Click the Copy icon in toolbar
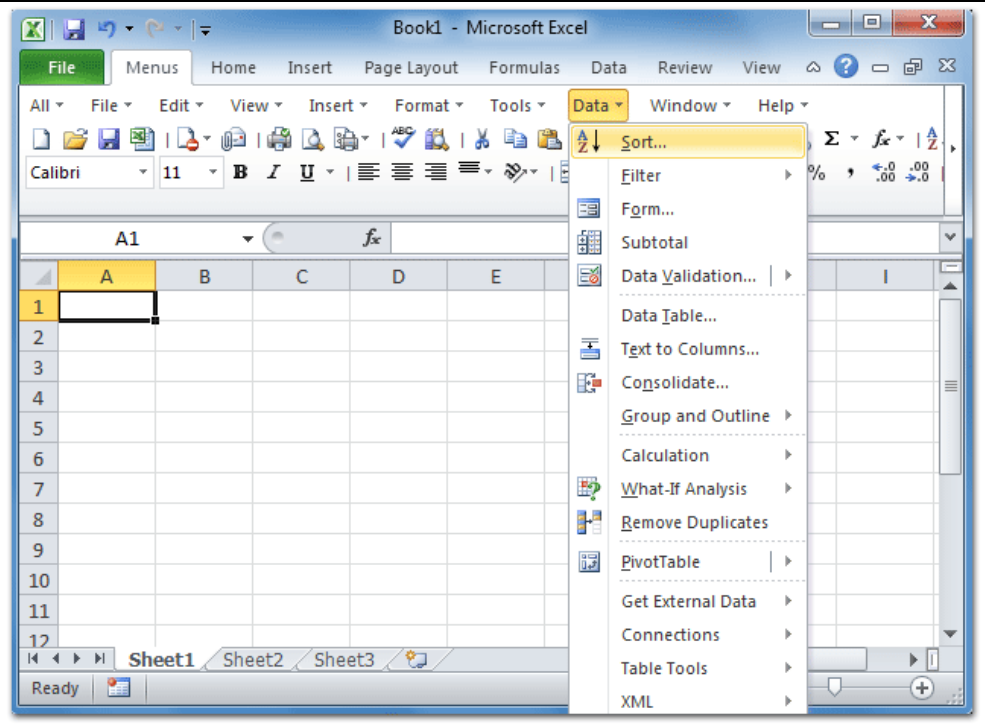 pyautogui.click(x=516, y=139)
